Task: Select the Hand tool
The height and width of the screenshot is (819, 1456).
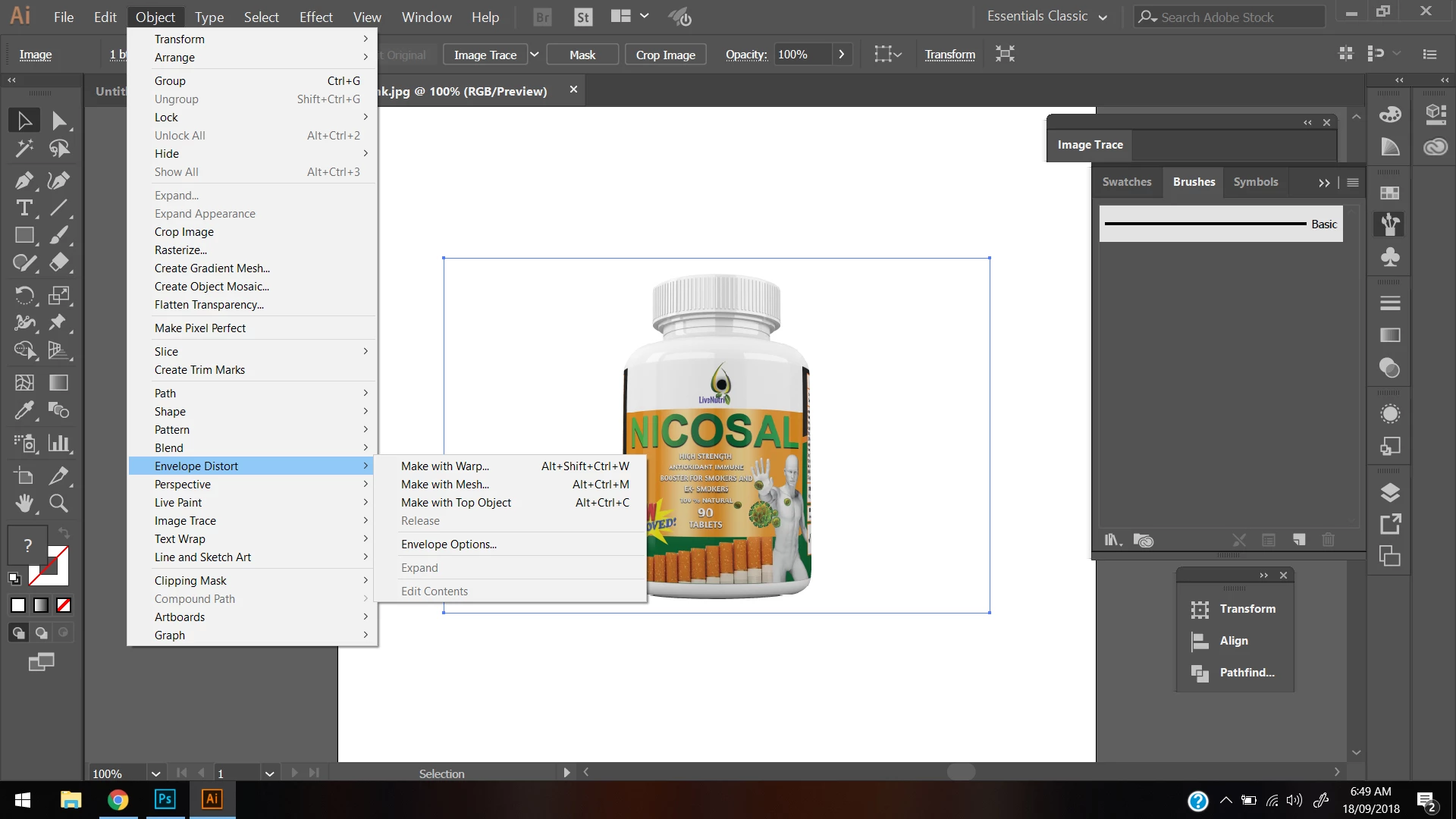Action: [24, 503]
